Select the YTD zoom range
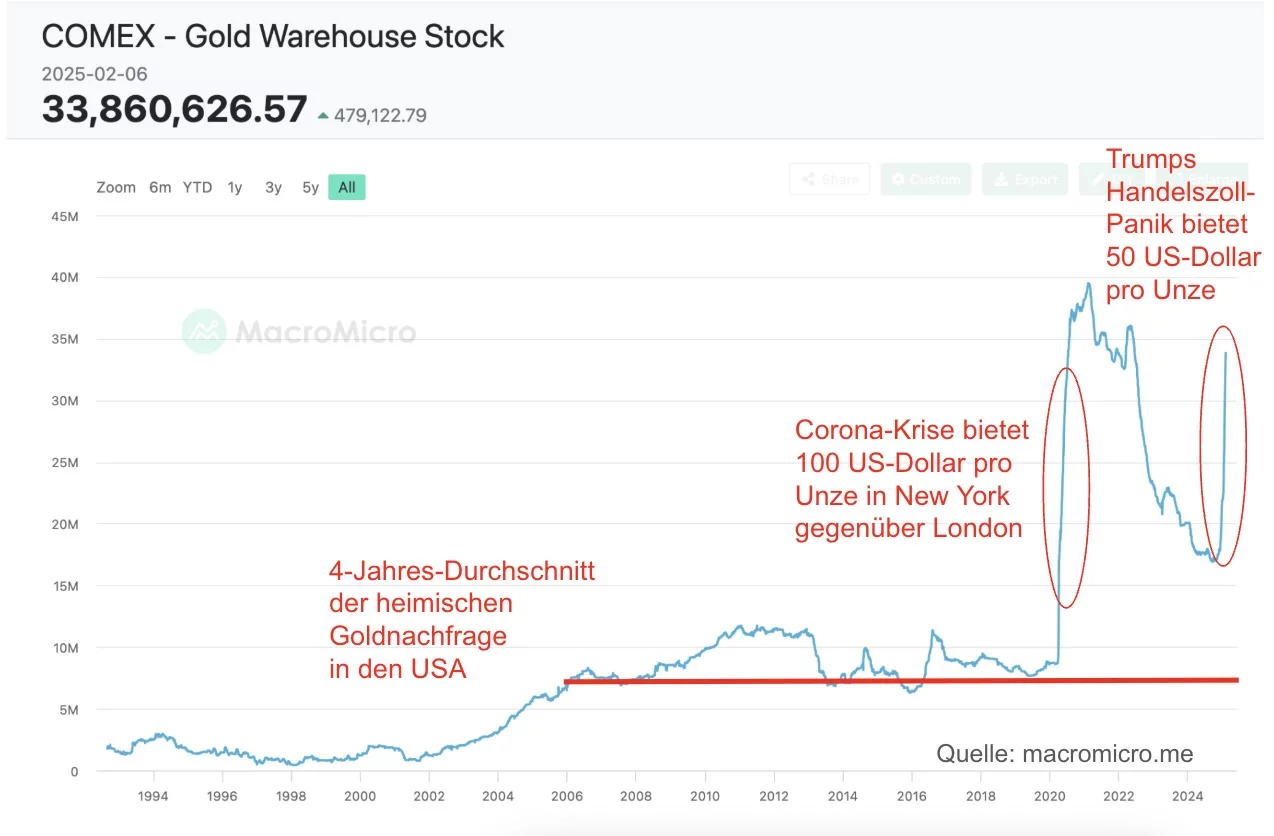Image resolution: width=1274 pixels, height=836 pixels. coord(197,187)
